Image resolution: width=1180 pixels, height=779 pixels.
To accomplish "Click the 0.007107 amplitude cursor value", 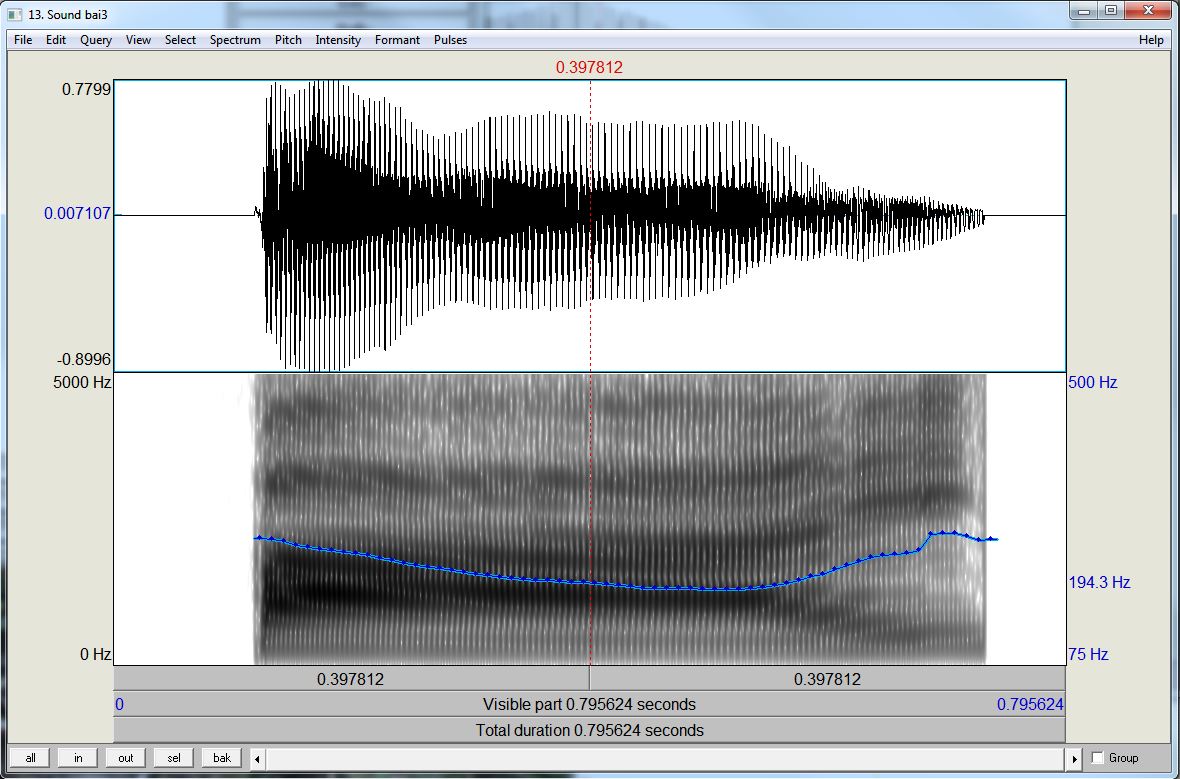I will (77, 214).
